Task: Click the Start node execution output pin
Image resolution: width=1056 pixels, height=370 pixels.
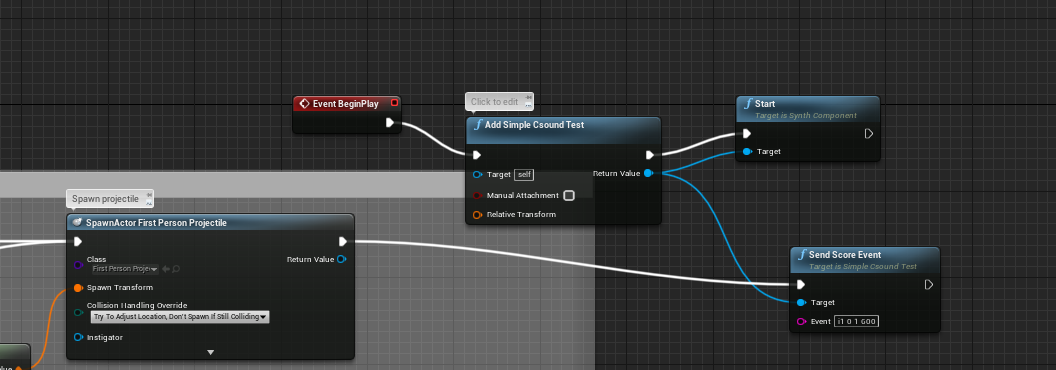Action: (869, 133)
